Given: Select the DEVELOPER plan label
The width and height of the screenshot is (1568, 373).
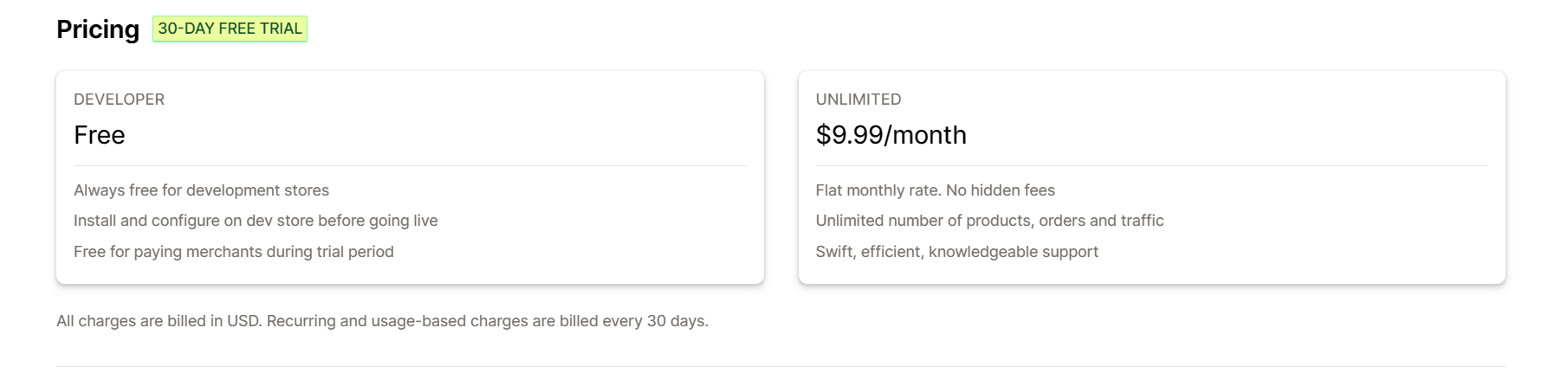Looking at the screenshot, I should [x=119, y=100].
